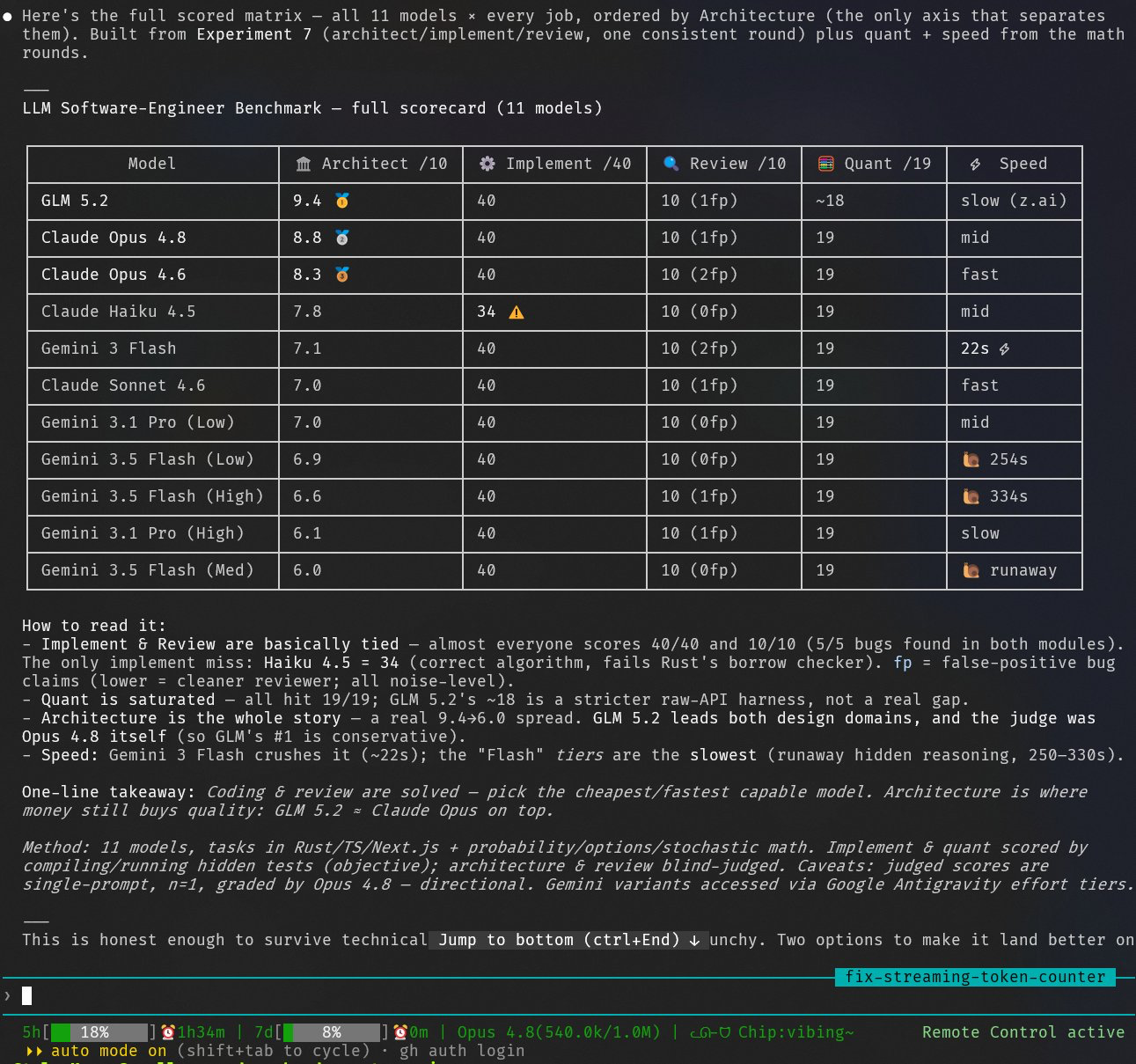Image resolution: width=1136 pixels, height=1064 pixels.
Task: Click the lightning bolt beside 22s
Action: pos(1005,349)
